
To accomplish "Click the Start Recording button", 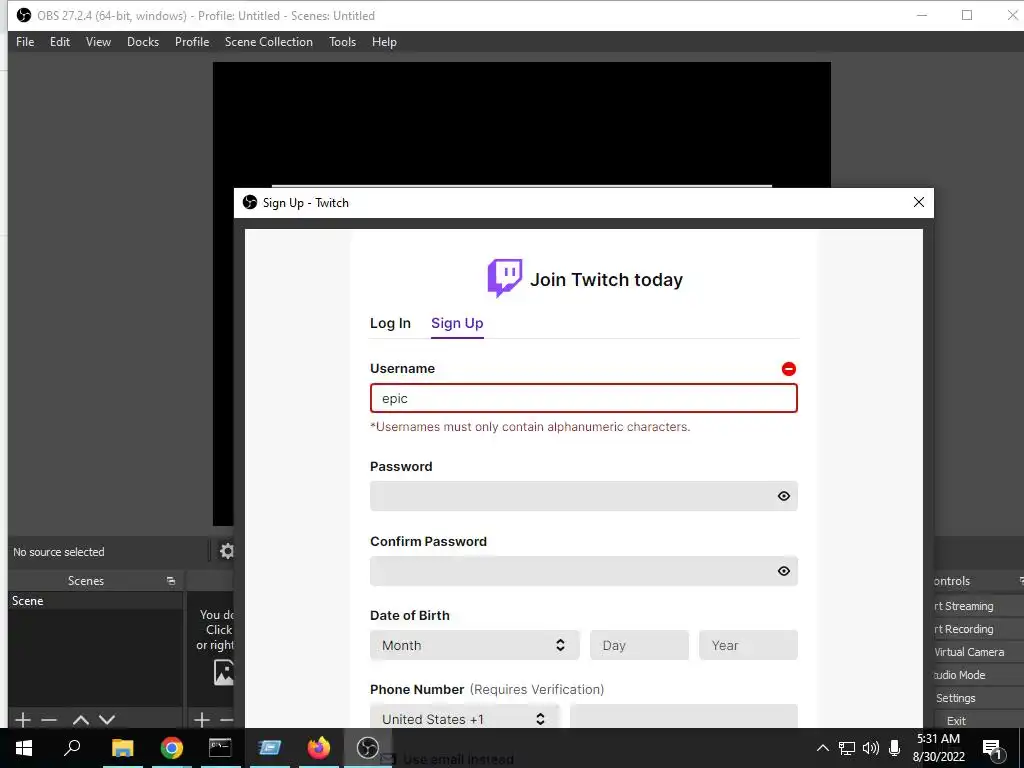I will 976,629.
